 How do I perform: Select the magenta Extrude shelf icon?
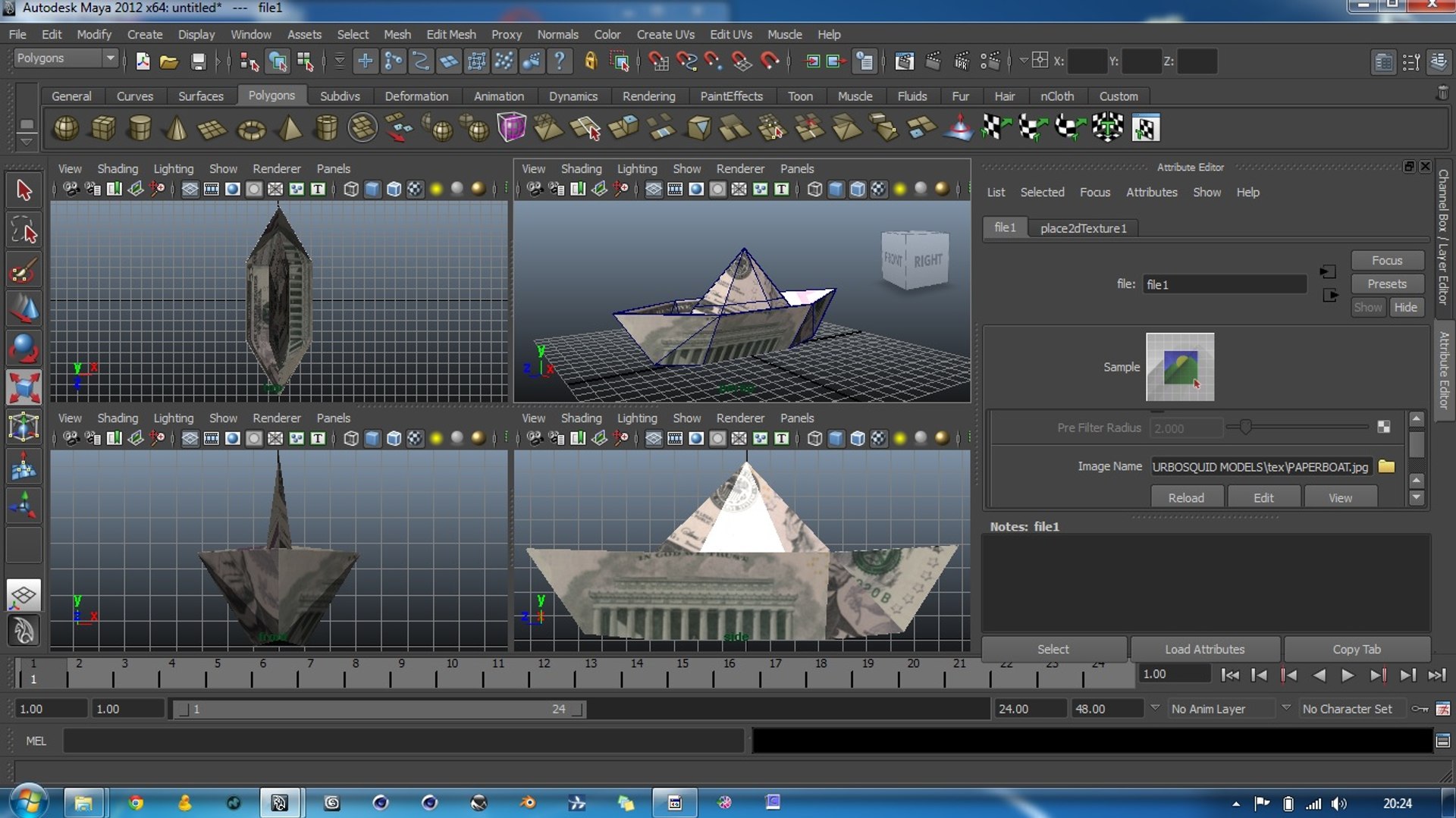coord(511,127)
